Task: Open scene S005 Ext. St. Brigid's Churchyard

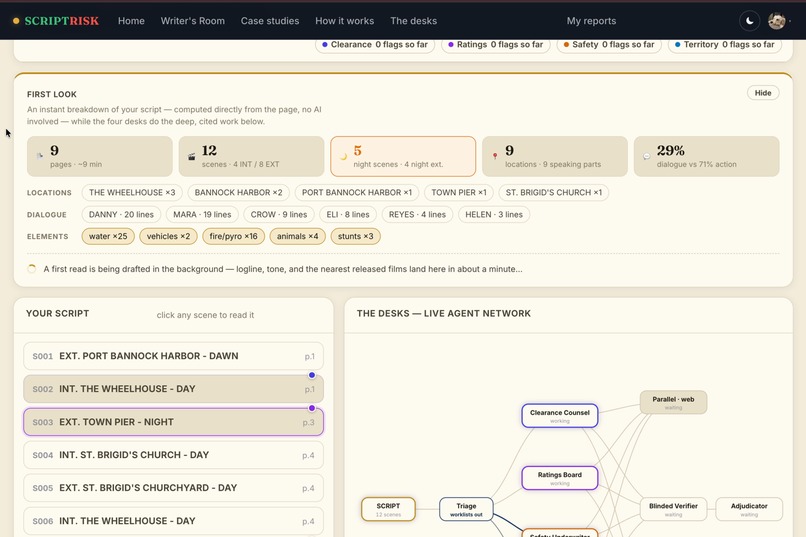Action: pos(173,488)
